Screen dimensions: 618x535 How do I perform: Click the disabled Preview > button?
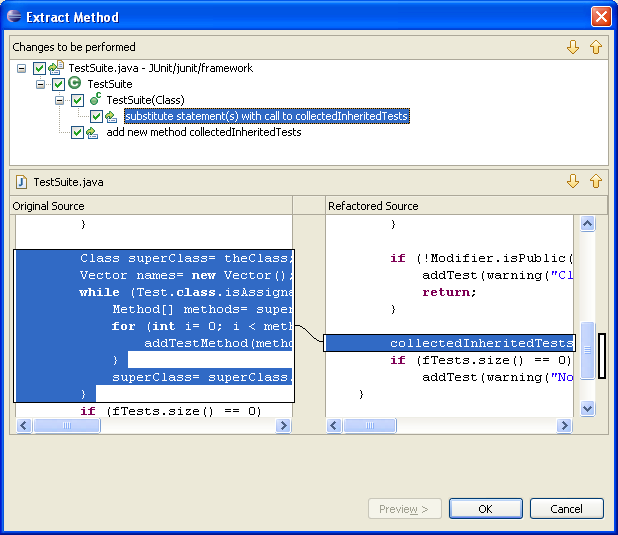405,509
